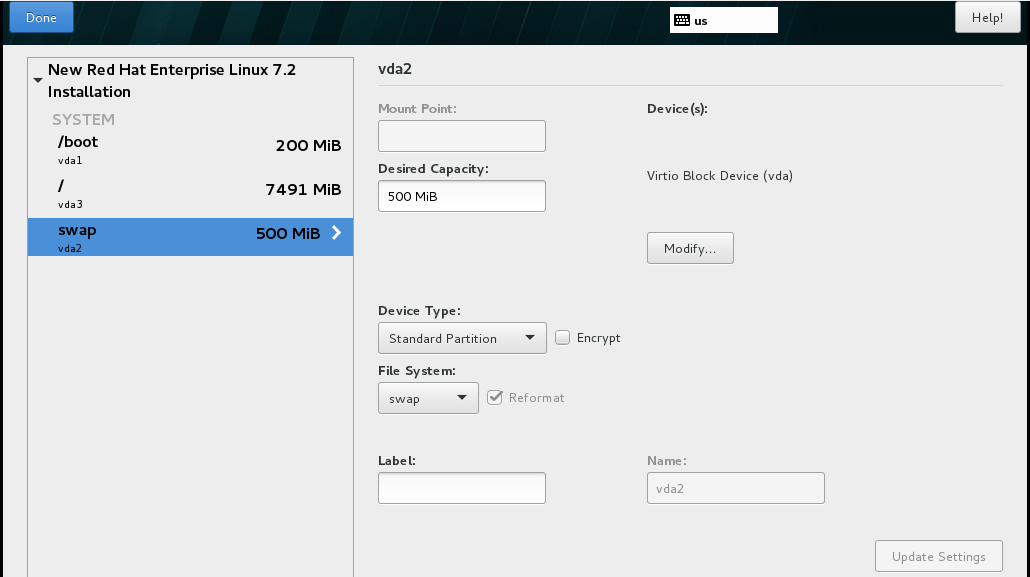Click the chevron arrow on the swap row

(x=336, y=233)
